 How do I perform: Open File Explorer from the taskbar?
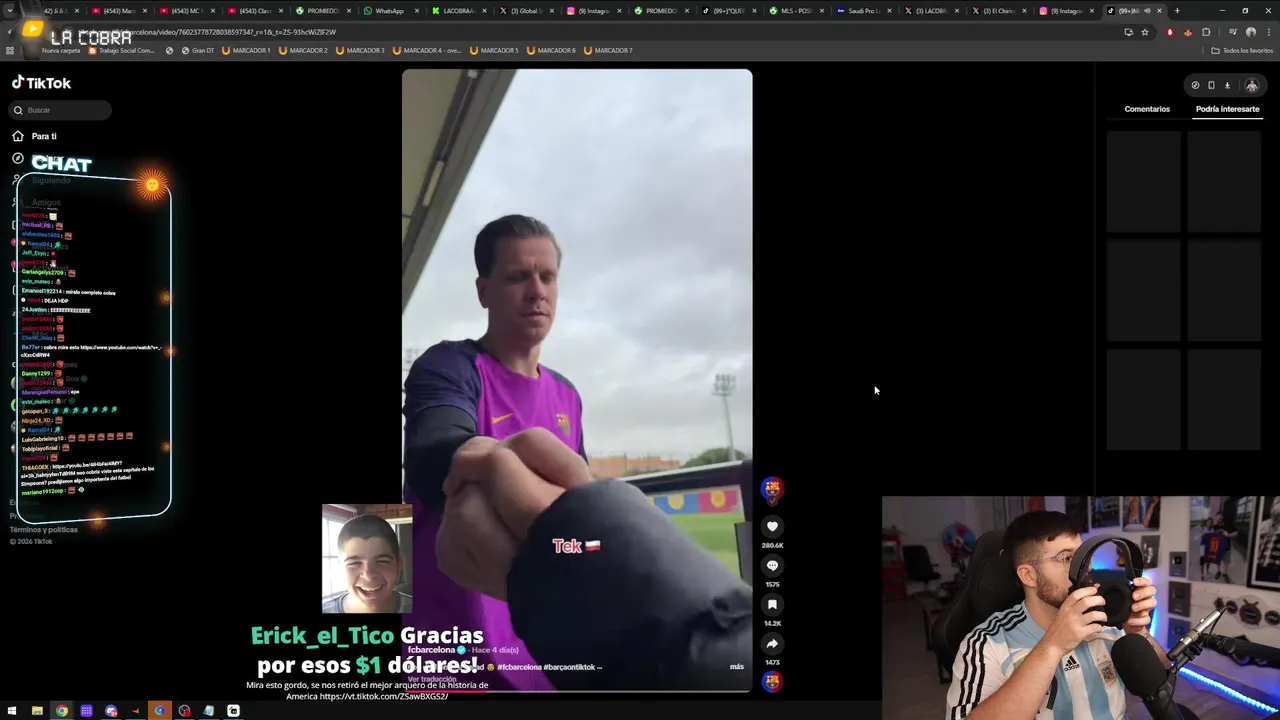tap(37, 711)
